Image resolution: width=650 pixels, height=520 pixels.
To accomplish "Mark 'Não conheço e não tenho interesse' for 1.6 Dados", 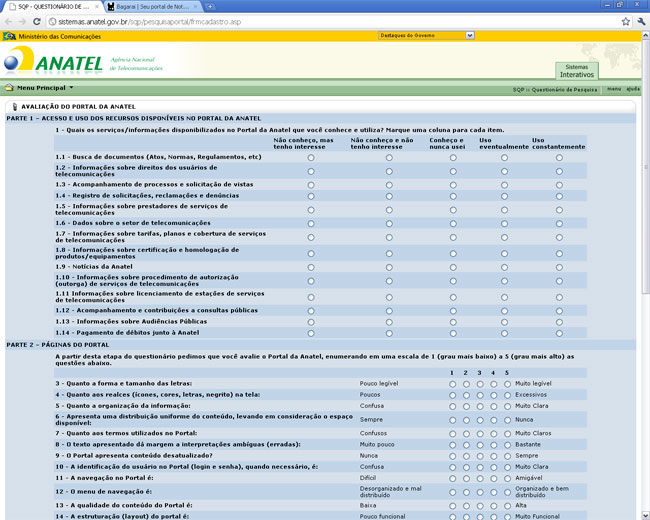I will tap(389, 224).
